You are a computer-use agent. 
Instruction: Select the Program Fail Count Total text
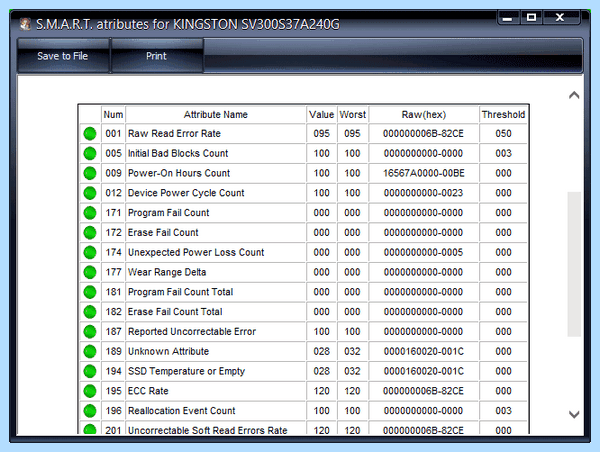pos(181,292)
